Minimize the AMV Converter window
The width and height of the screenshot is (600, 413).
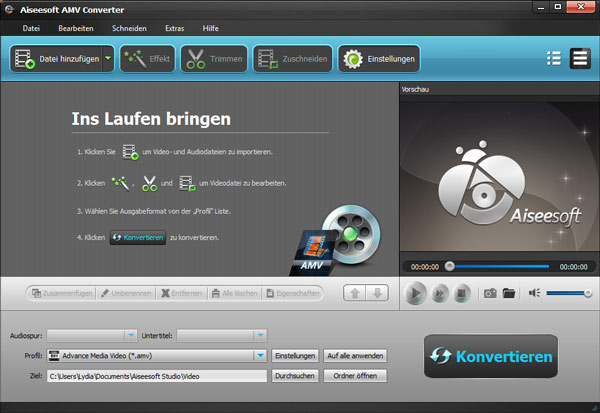click(541, 7)
